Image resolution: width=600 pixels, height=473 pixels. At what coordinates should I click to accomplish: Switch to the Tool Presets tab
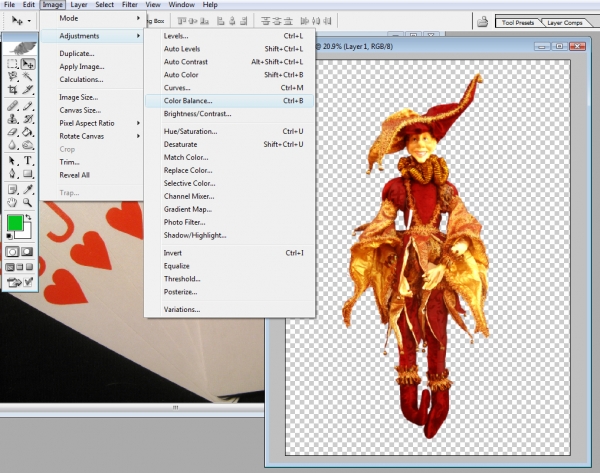point(518,23)
